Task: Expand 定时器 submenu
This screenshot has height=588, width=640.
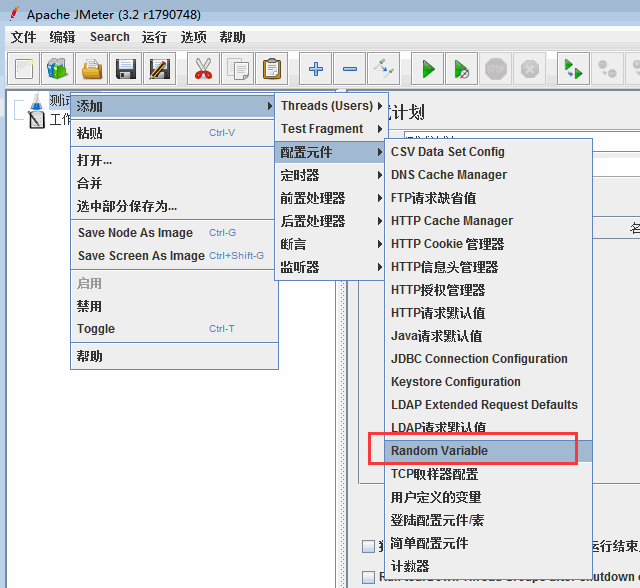Action: coord(330,175)
